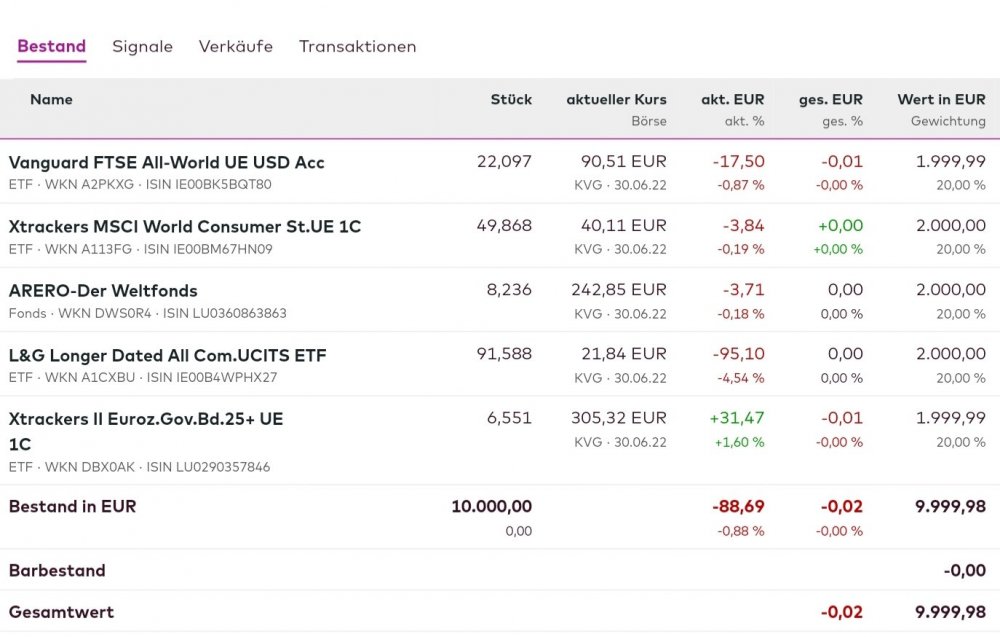The image size is (1000, 637).
Task: Sort by Wert in EUR column
Action: point(941,99)
